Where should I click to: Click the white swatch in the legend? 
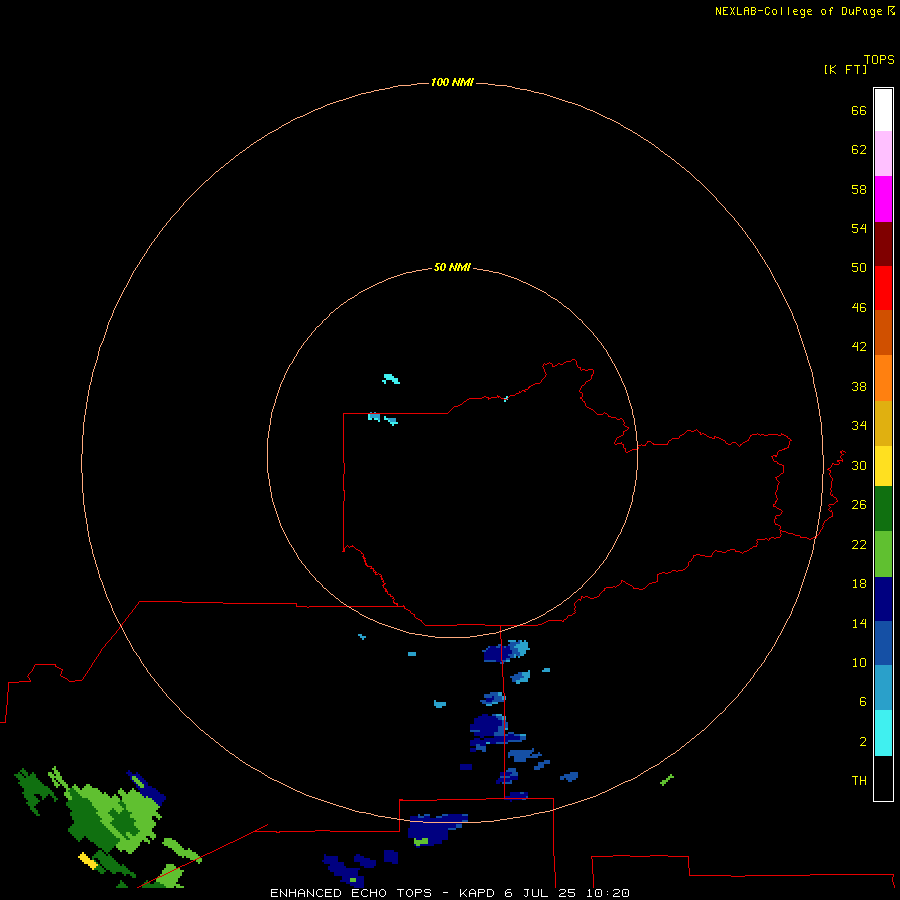[x=883, y=110]
